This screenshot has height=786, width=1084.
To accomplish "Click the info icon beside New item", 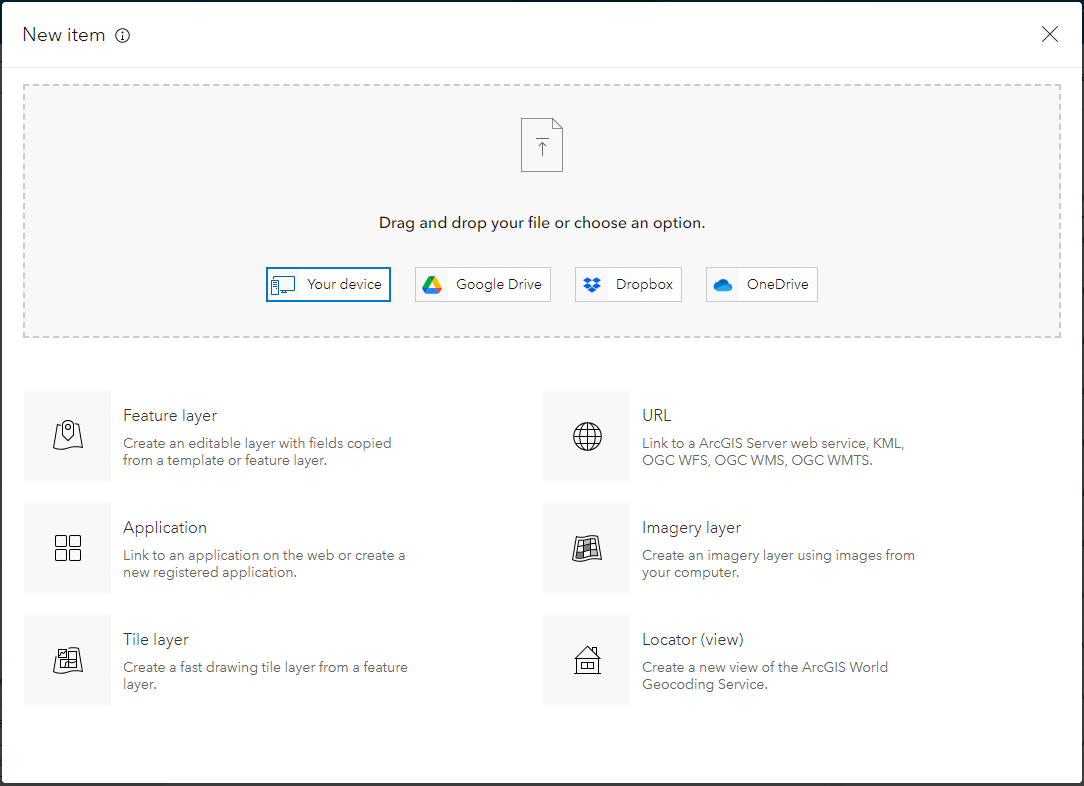I will 123,35.
